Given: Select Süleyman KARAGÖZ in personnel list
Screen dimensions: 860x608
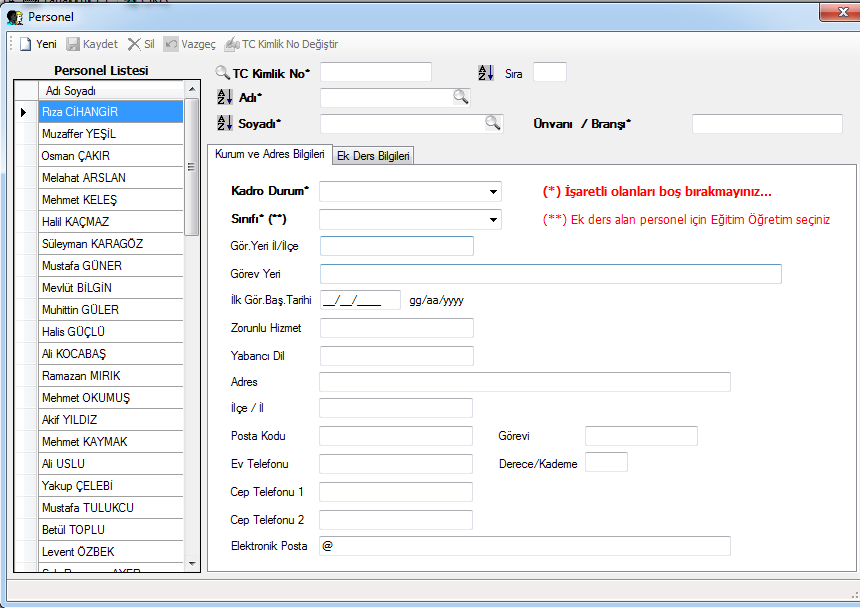Looking at the screenshot, I should 111,243.
